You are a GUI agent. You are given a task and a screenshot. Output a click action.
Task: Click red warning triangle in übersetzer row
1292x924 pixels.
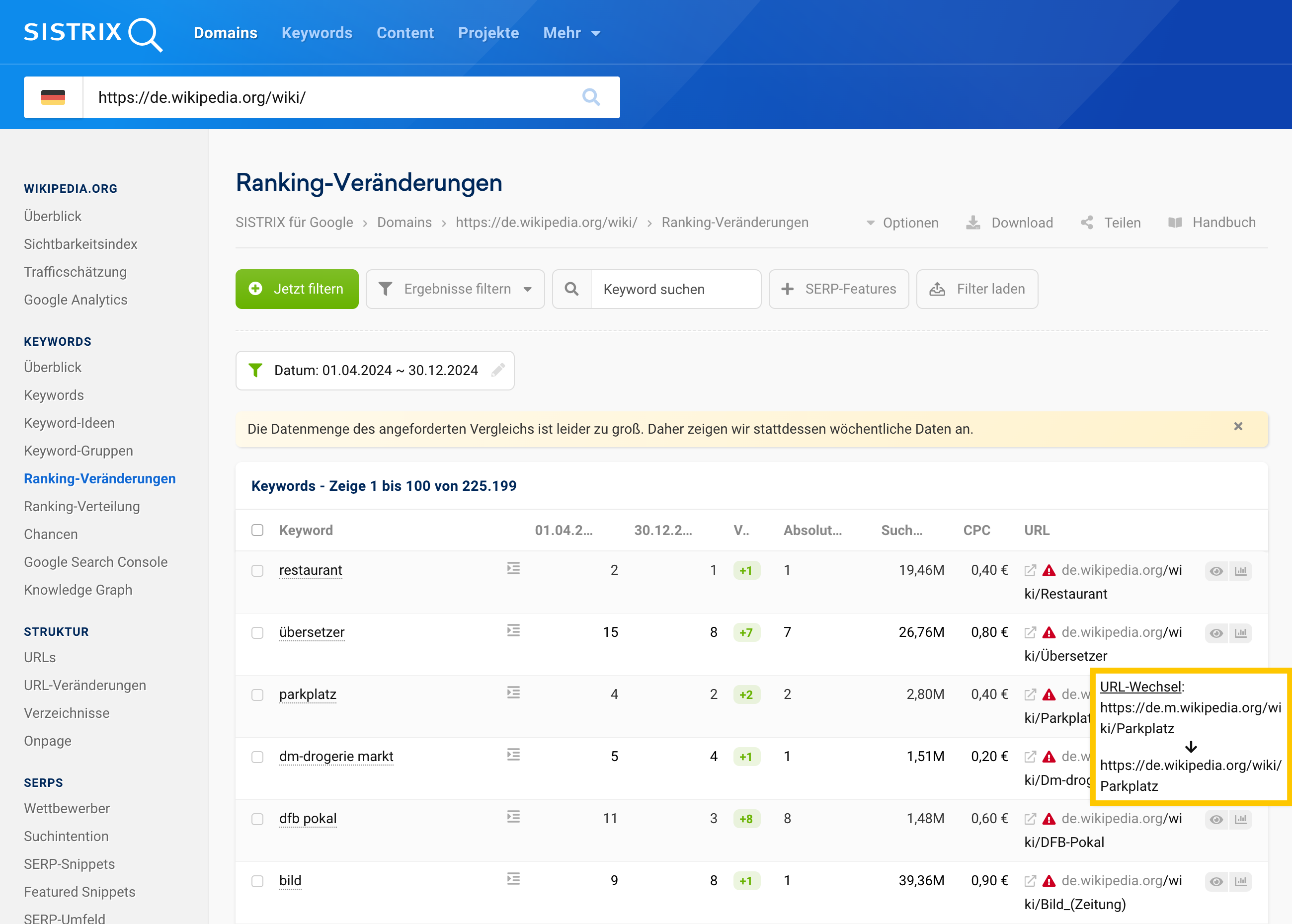point(1049,632)
